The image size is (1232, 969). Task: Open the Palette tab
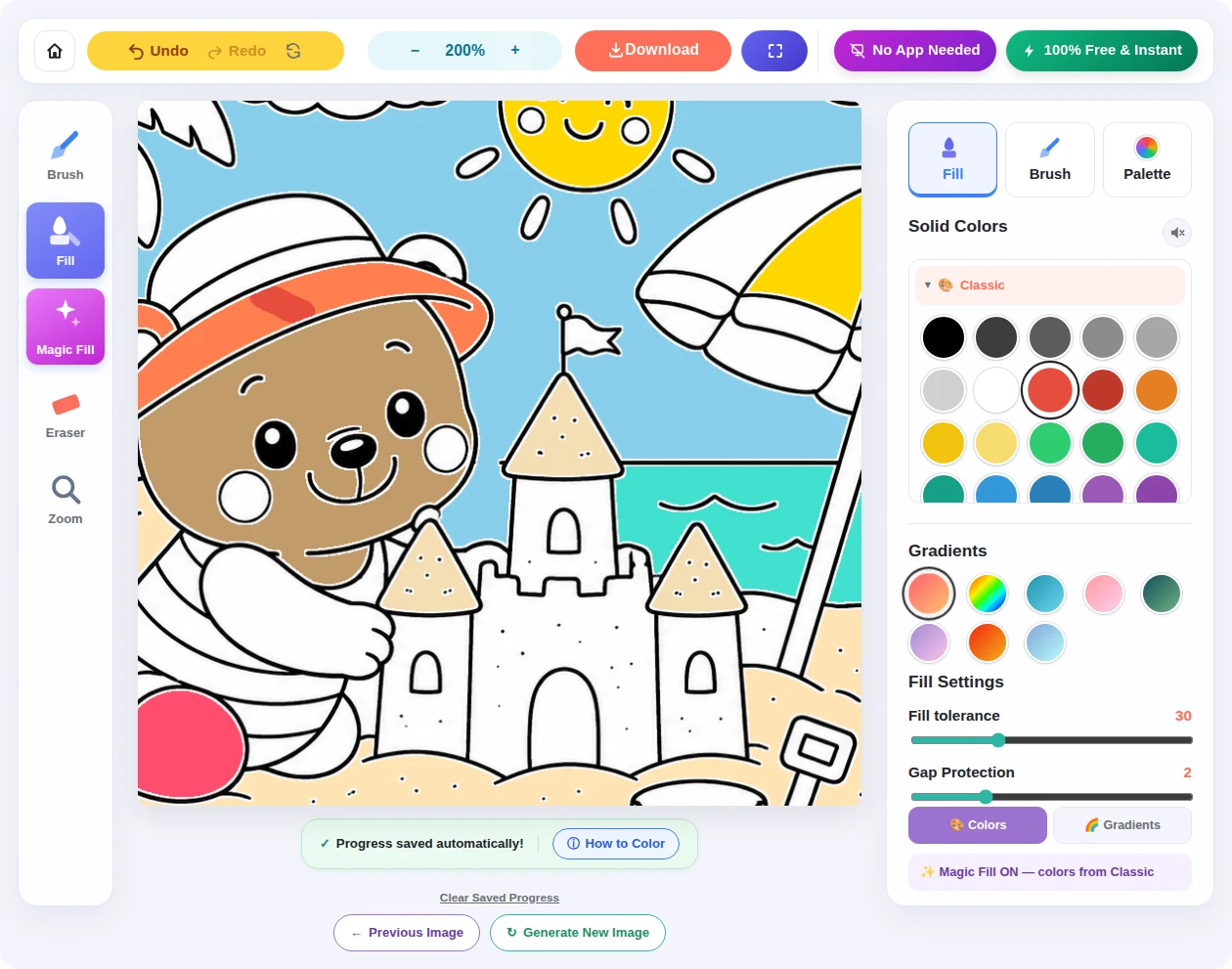1147,159
